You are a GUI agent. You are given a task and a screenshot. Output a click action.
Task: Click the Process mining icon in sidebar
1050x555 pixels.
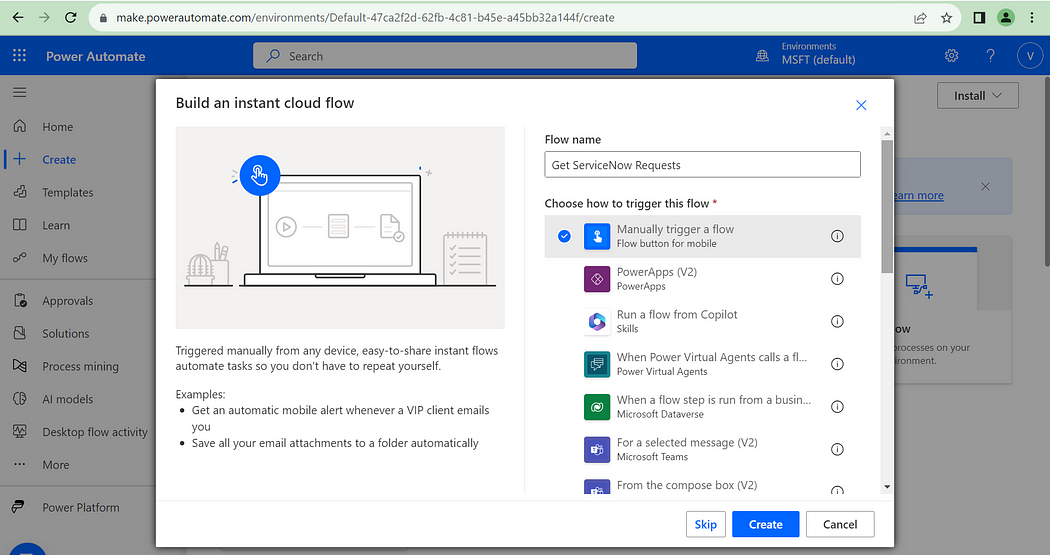(20, 366)
